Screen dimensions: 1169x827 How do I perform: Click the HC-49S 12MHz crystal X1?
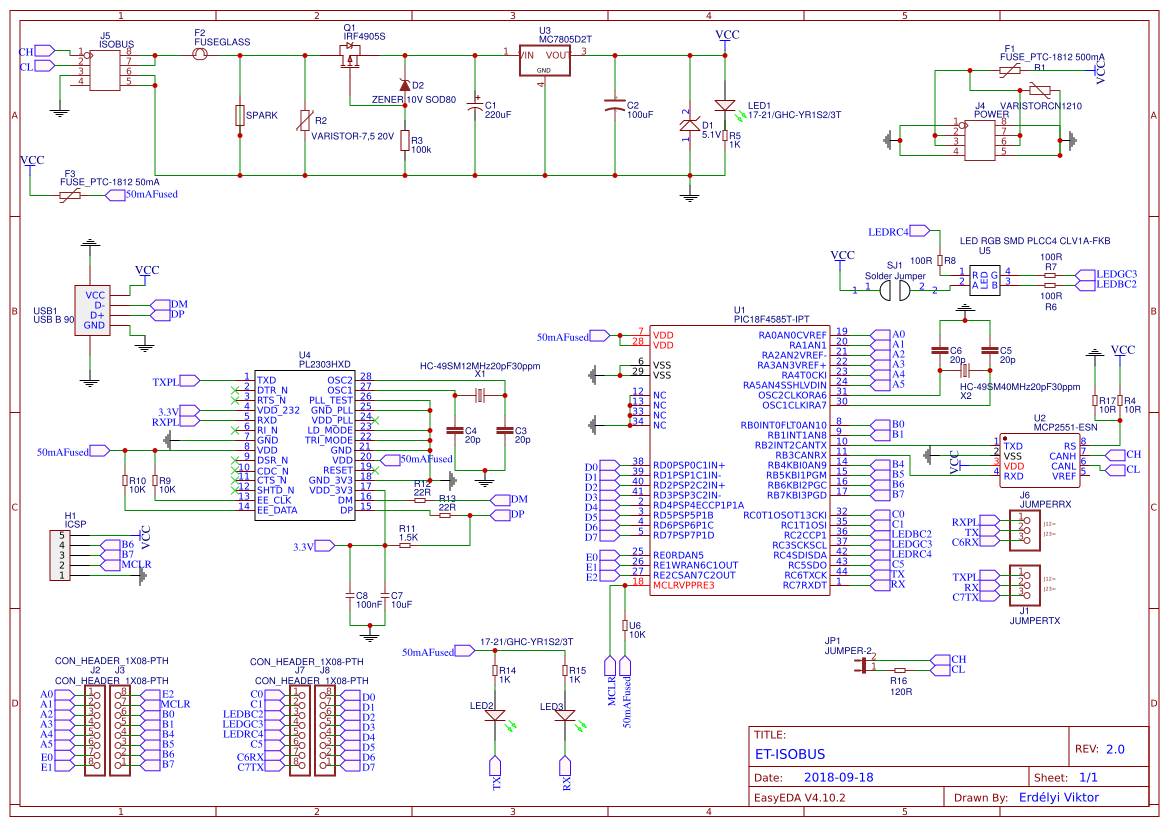pos(480,395)
